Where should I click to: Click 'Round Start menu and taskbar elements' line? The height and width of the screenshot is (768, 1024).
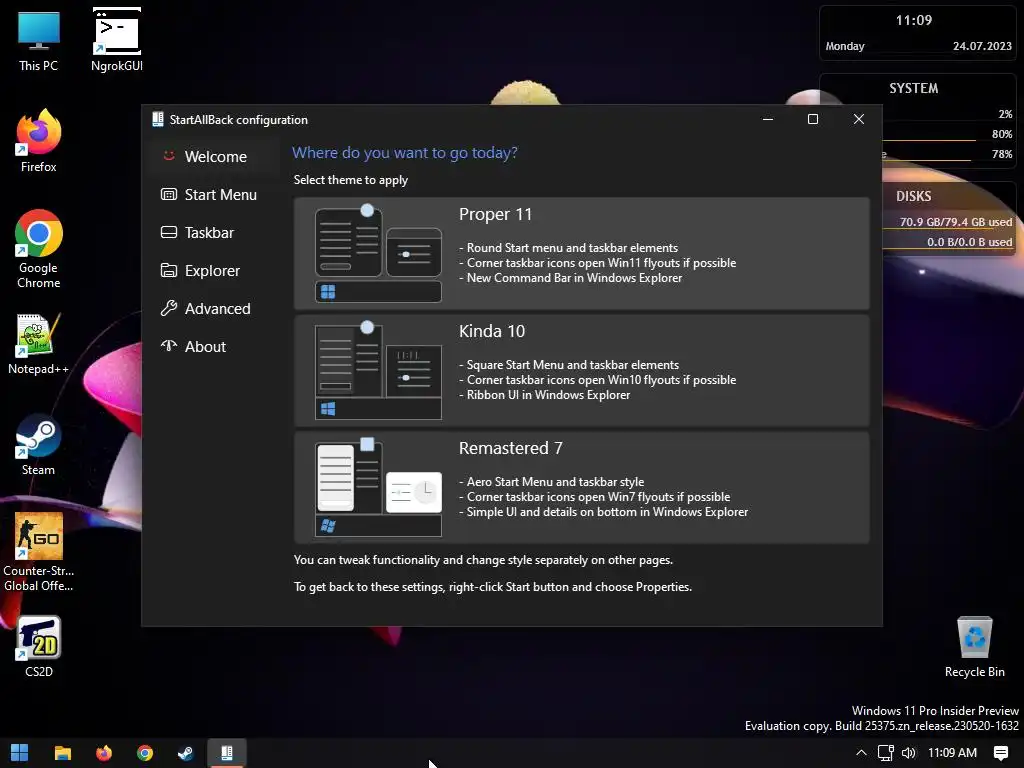568,248
